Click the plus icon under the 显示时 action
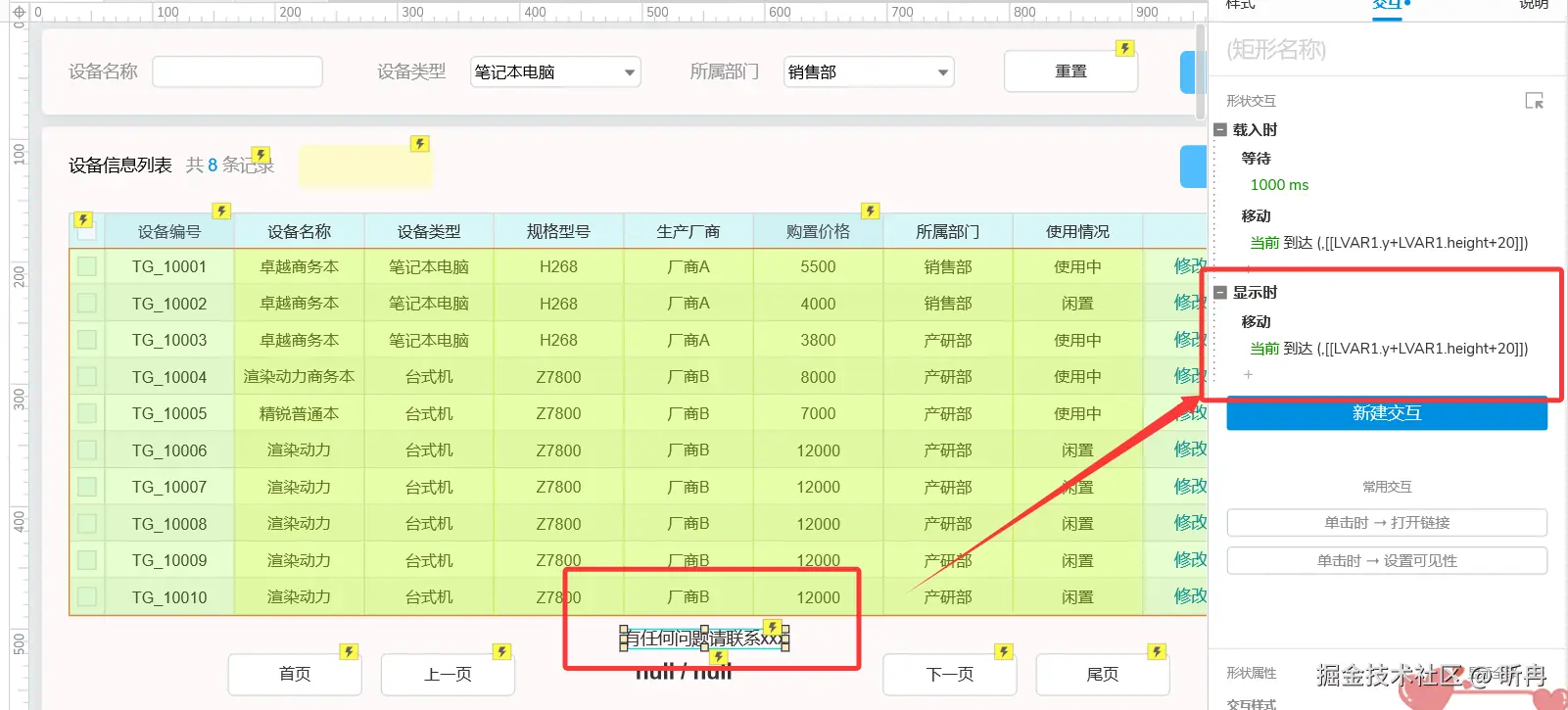Screen dimensions: 1568x710 click(x=1248, y=375)
